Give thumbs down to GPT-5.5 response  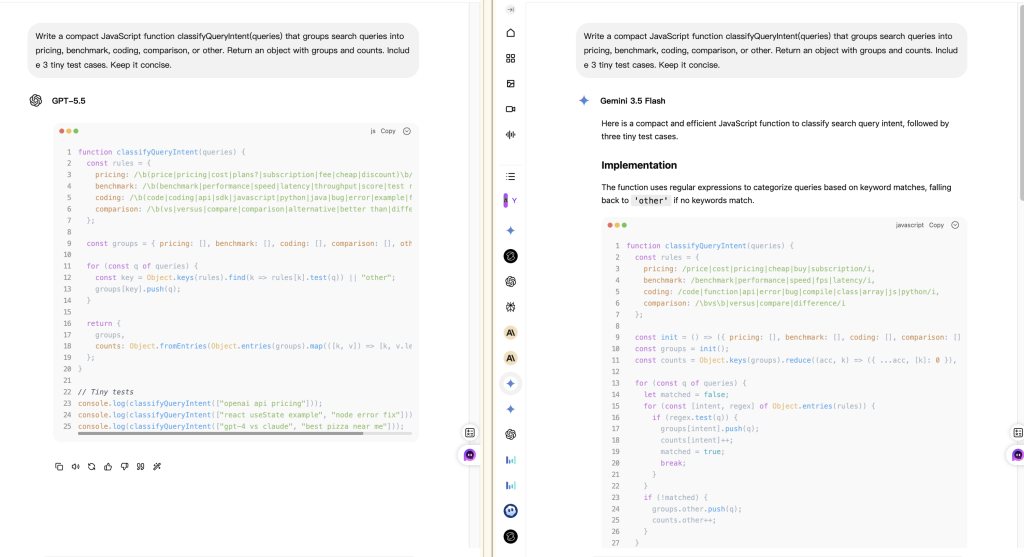tap(124, 467)
